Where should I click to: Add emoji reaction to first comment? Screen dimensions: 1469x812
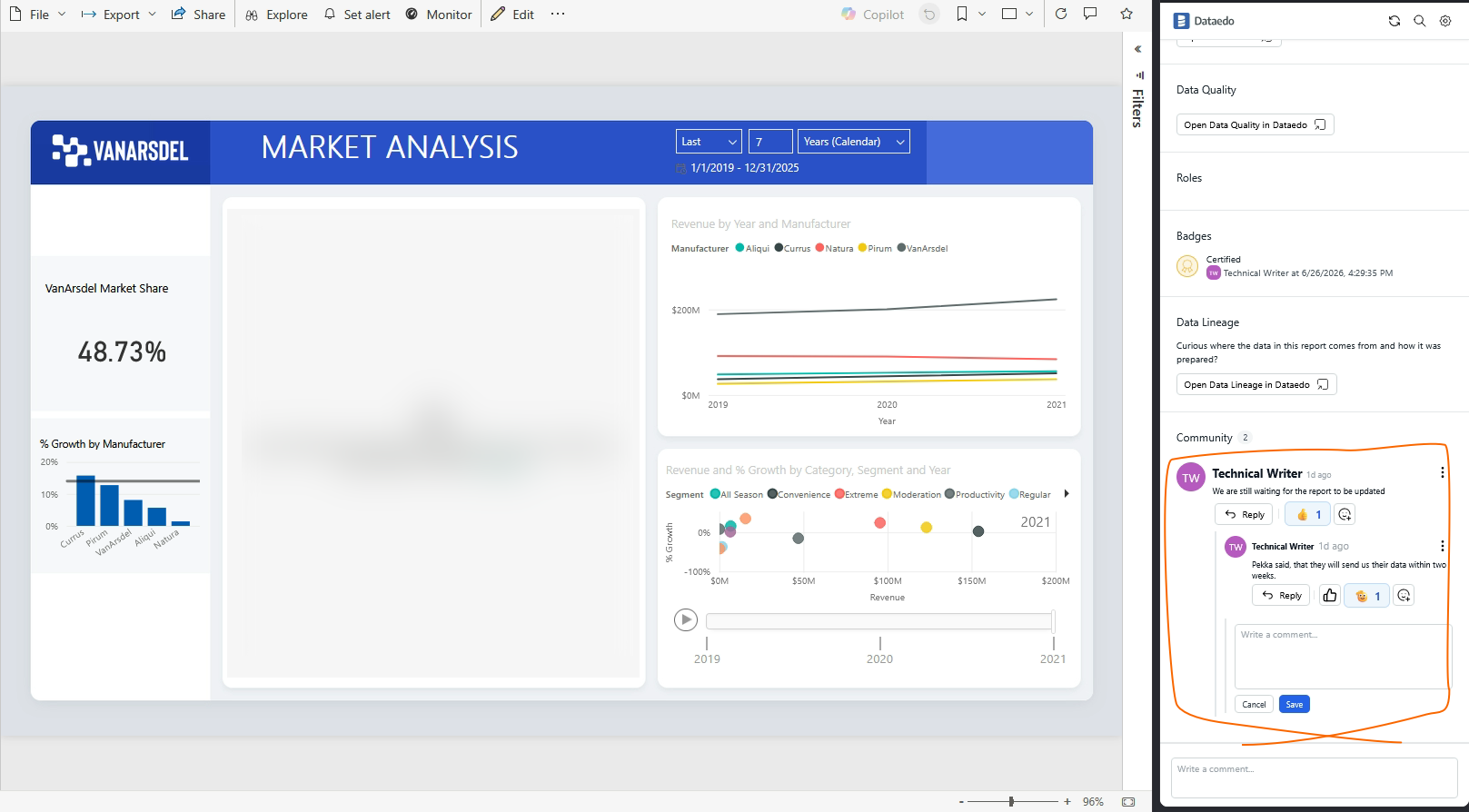tap(1345, 514)
